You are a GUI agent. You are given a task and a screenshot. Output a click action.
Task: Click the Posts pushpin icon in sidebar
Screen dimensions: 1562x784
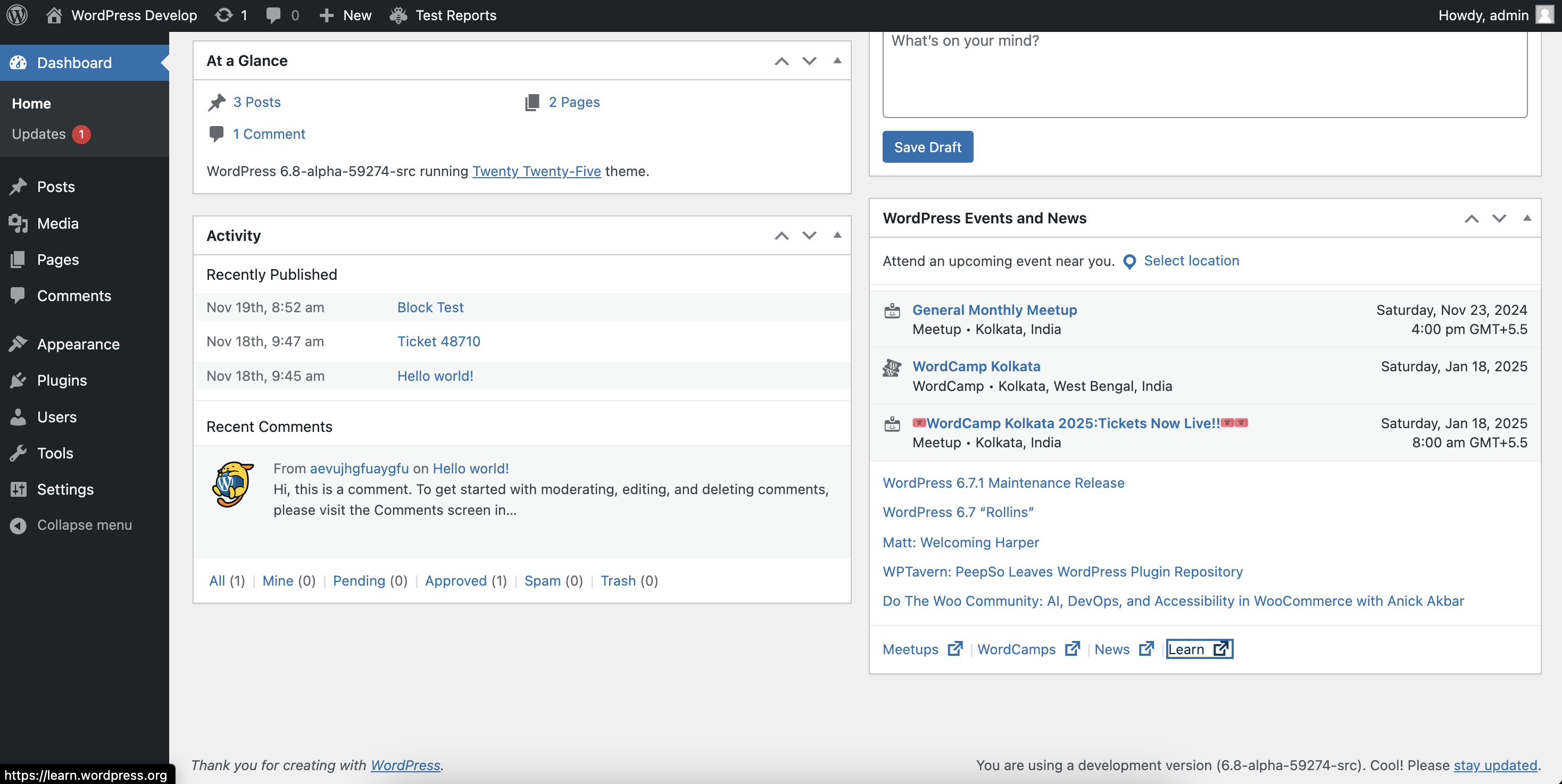pos(18,187)
